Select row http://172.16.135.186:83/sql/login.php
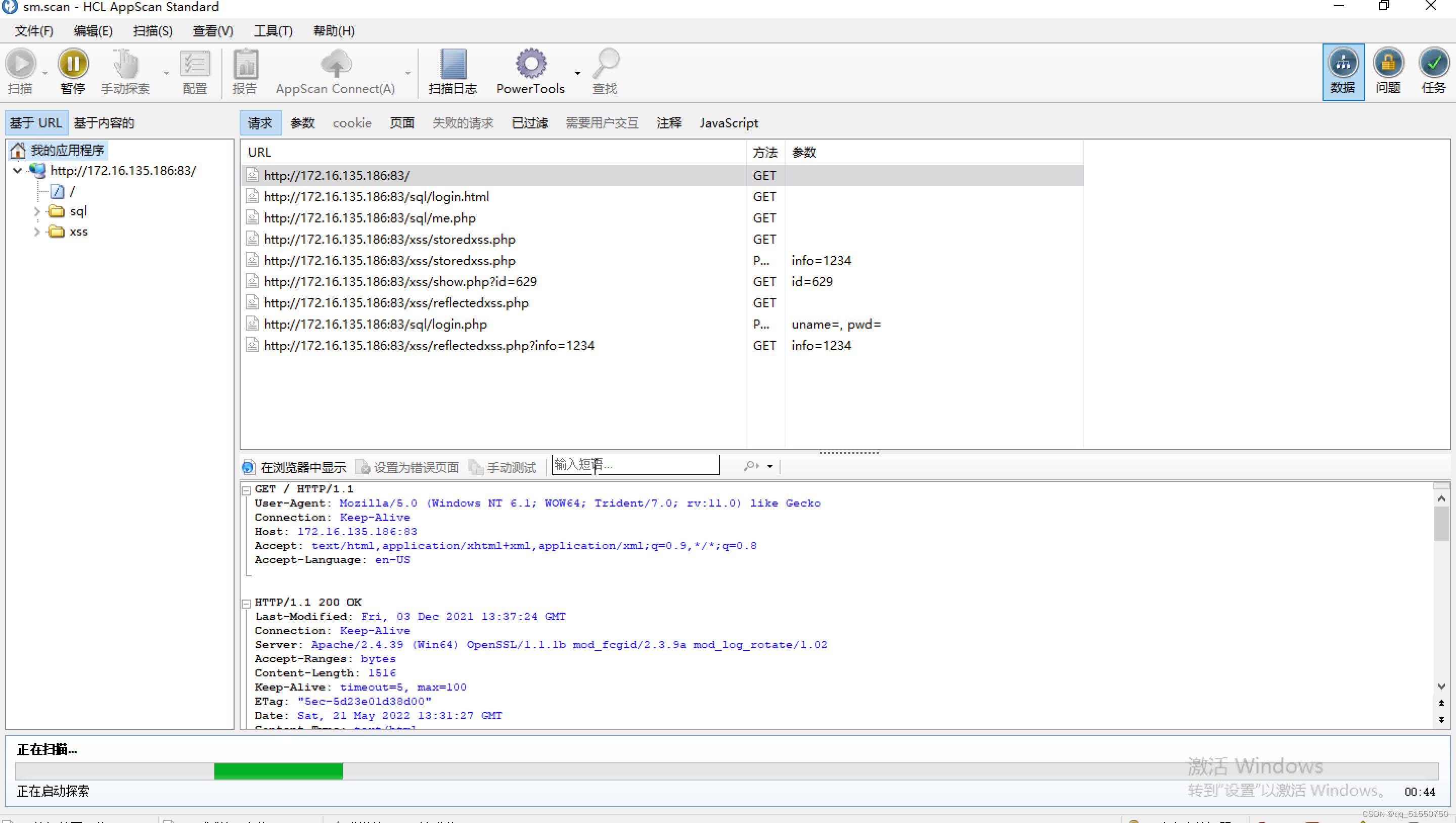Screen dimensions: 1456x823 pos(662,325)
